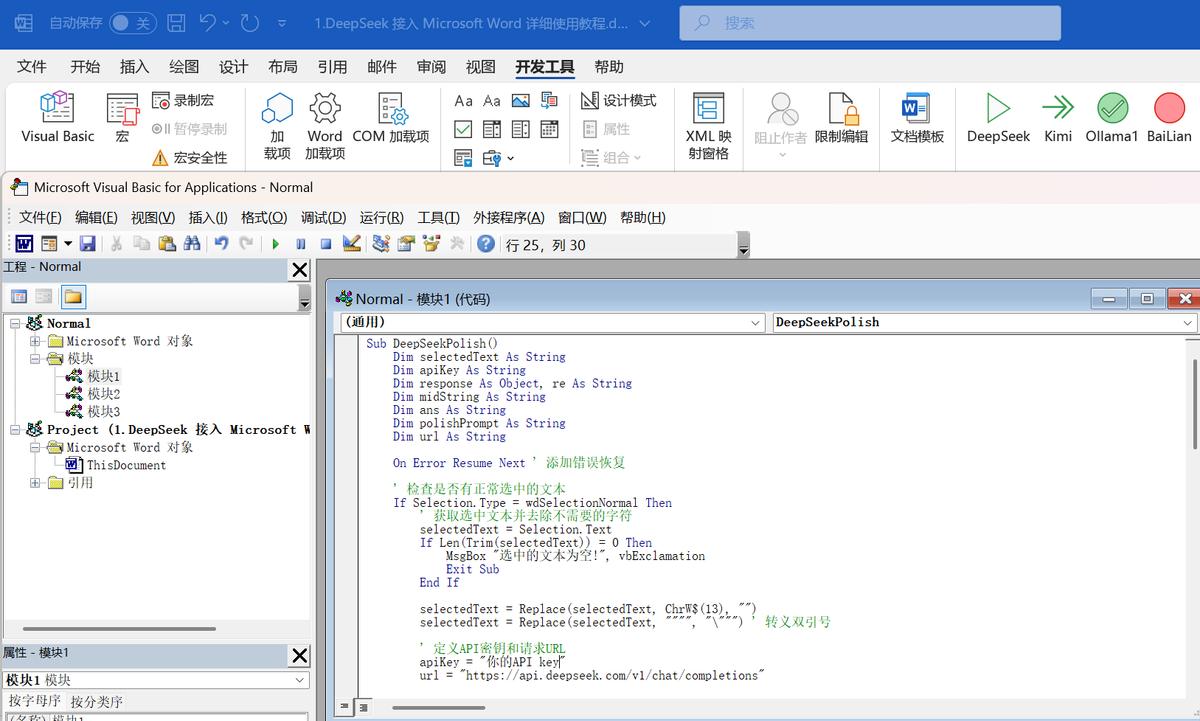Click View Microsoft Word icon in VBA toolbar
Viewport: 1200px width, 721px height.
tap(24, 244)
